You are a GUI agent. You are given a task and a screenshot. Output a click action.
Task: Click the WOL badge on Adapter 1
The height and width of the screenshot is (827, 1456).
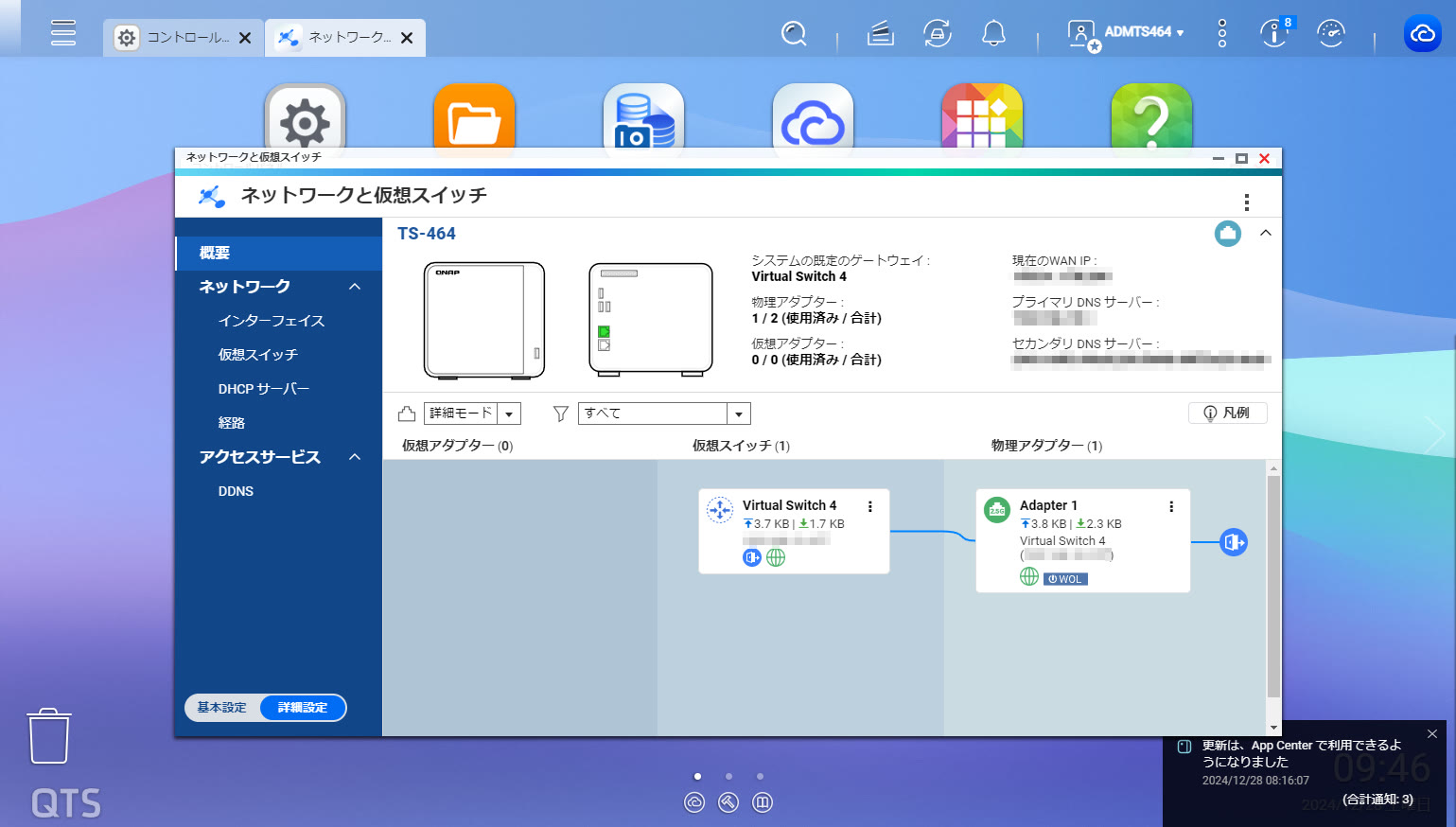click(1065, 579)
